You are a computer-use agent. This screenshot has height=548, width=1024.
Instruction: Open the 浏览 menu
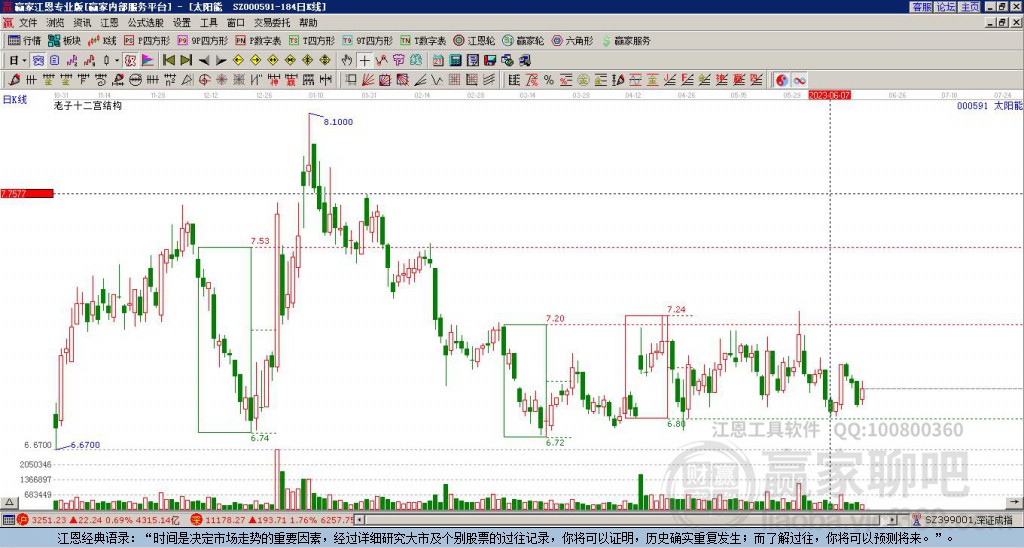click(55, 23)
